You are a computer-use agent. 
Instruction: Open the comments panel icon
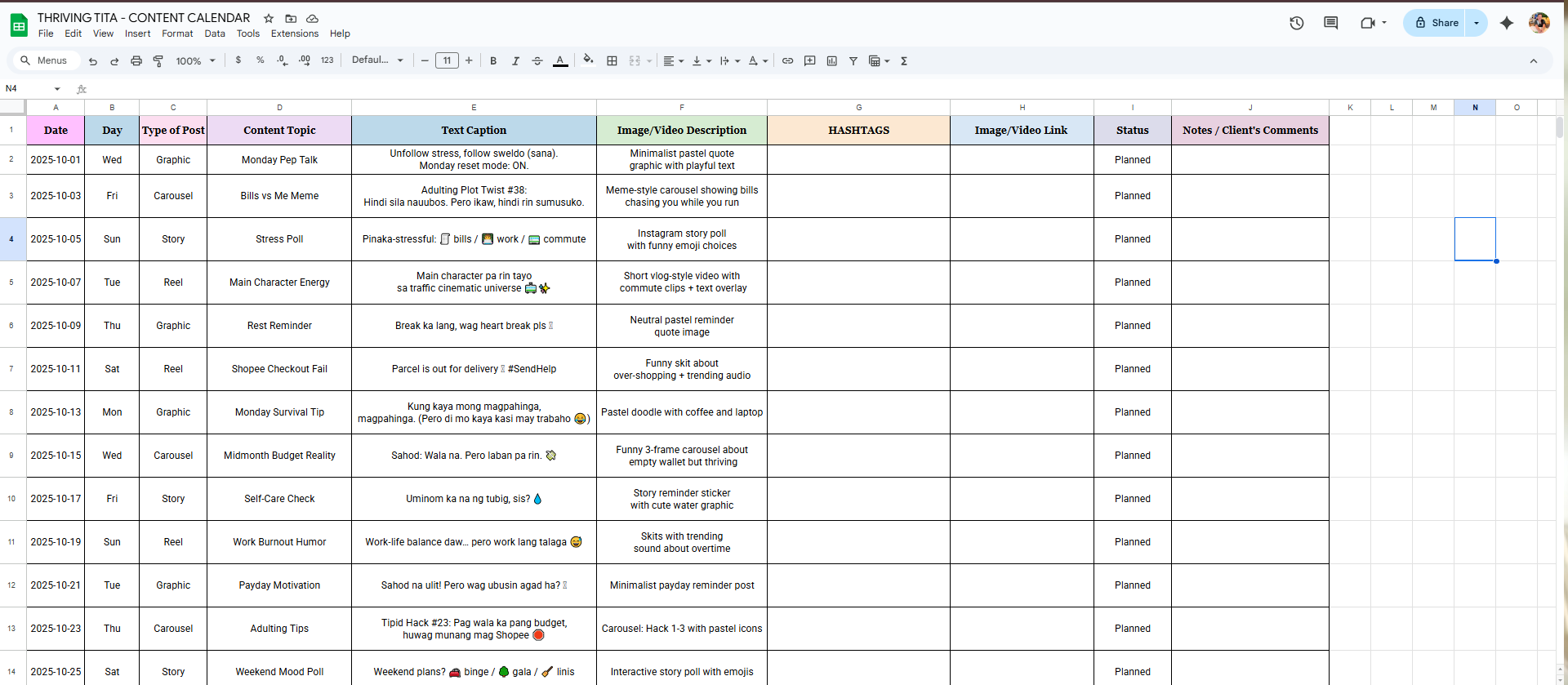(x=1330, y=23)
